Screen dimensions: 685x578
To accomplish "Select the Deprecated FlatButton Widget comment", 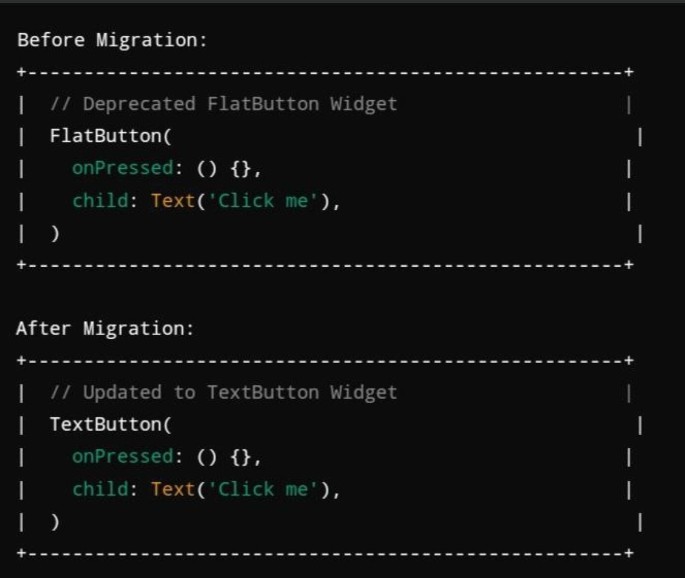I will tap(223, 104).
